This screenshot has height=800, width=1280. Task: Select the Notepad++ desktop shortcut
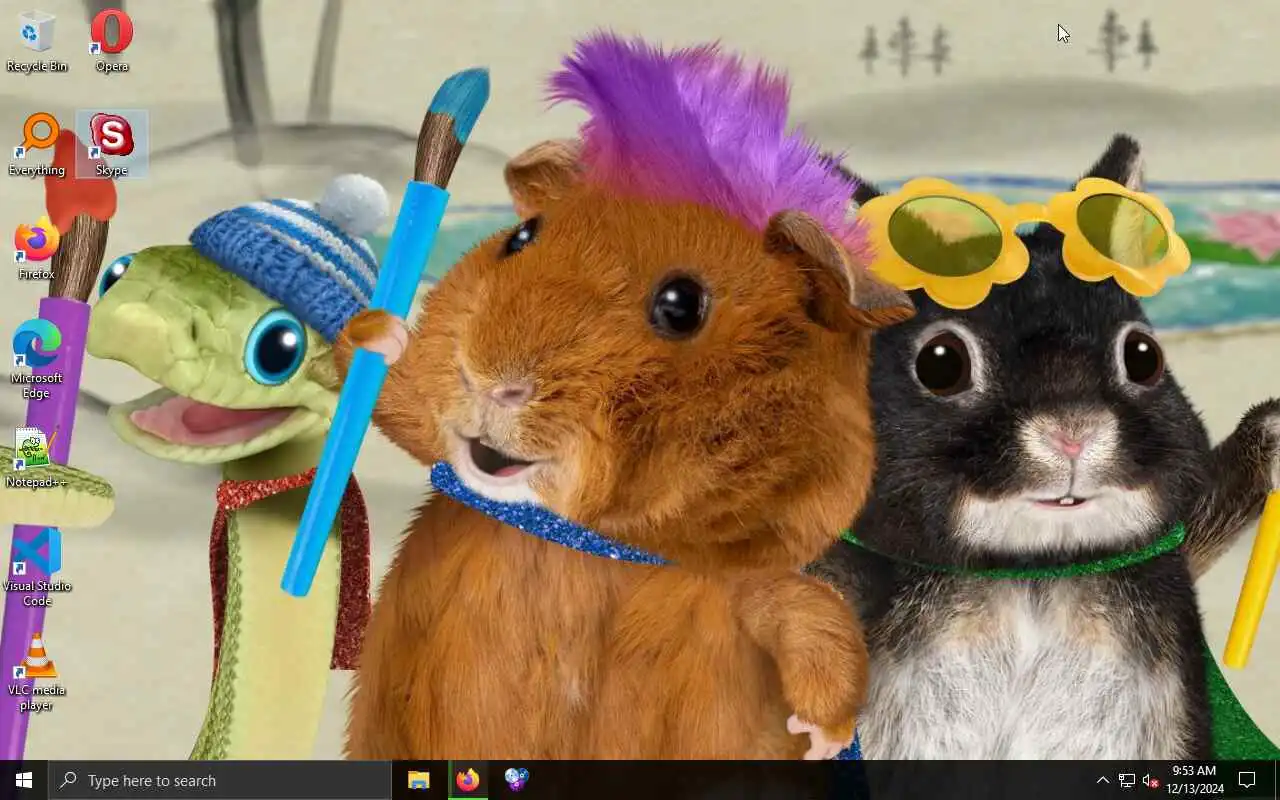[x=37, y=457]
